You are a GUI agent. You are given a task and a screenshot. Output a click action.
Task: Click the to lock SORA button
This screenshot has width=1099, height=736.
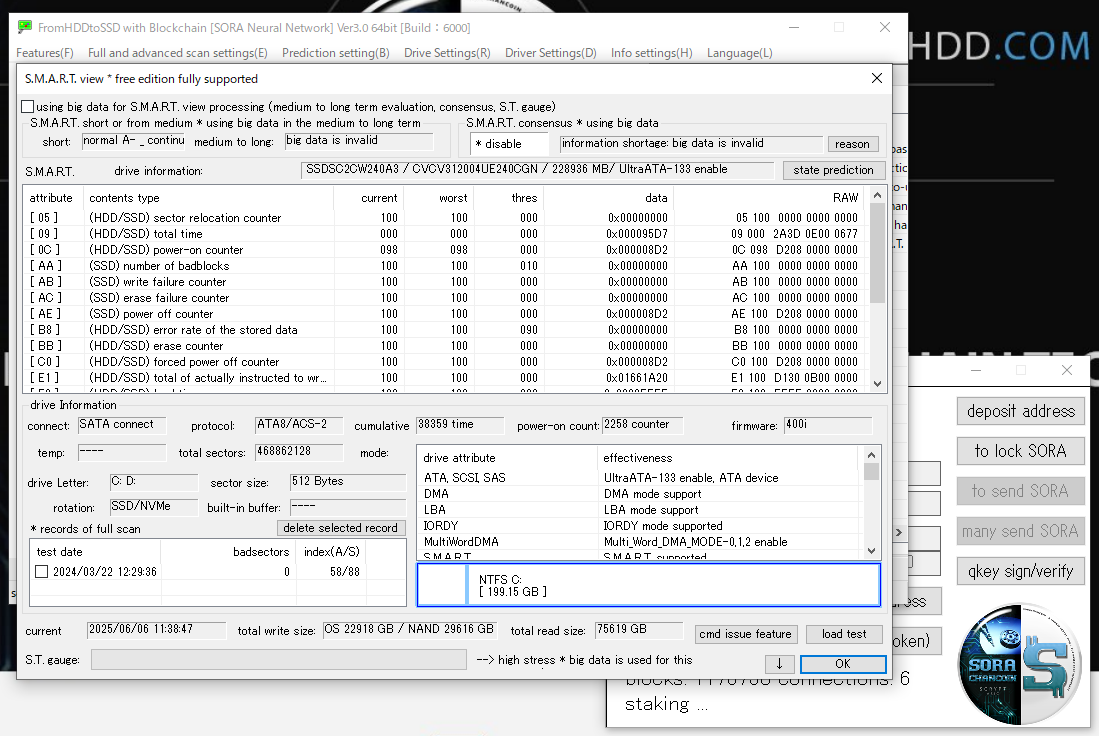[1021, 451]
